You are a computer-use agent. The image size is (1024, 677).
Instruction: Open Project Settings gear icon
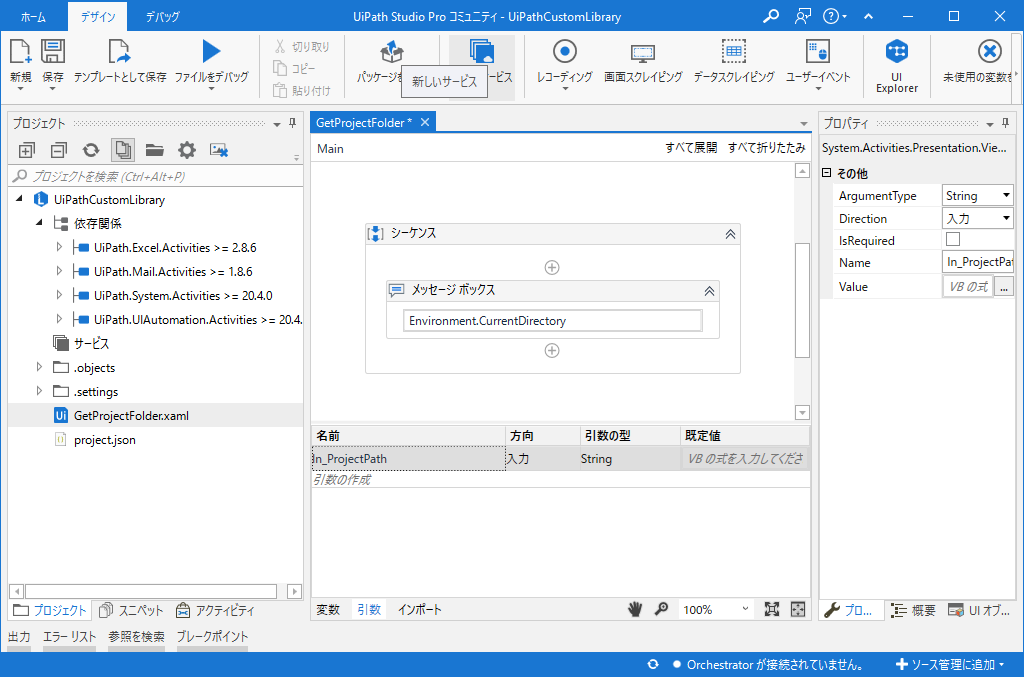tap(187, 150)
